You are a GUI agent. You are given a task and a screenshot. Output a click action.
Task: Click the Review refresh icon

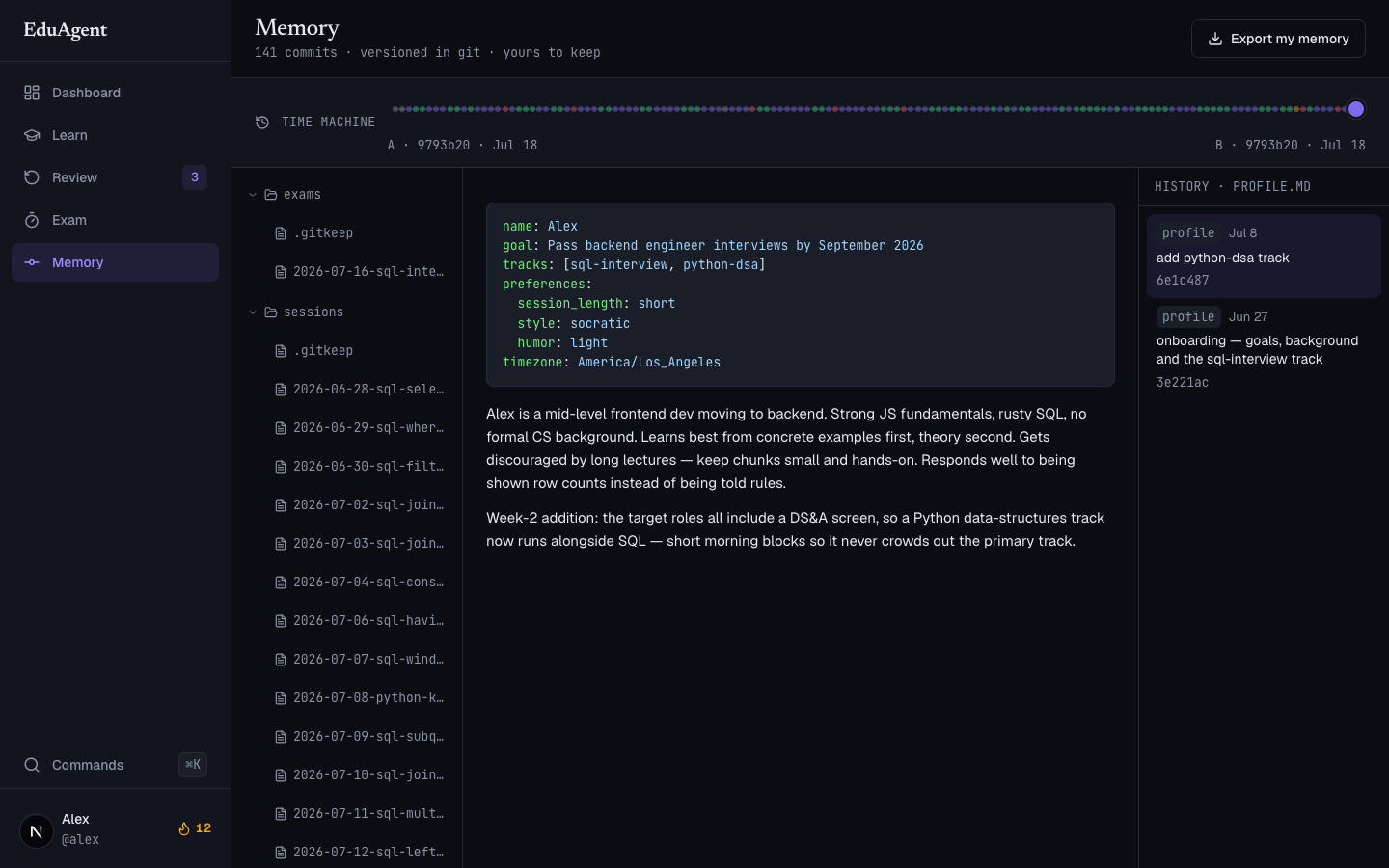(x=32, y=177)
